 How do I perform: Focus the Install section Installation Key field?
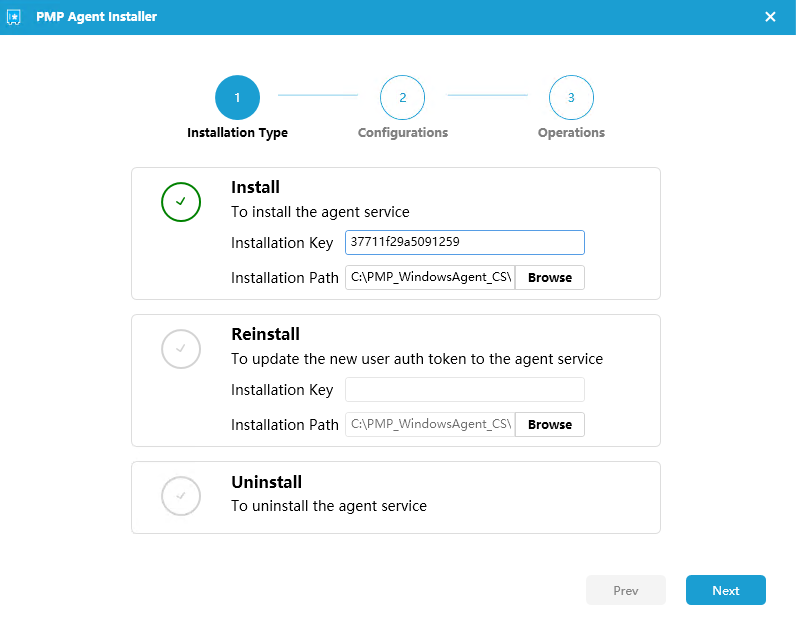(465, 243)
